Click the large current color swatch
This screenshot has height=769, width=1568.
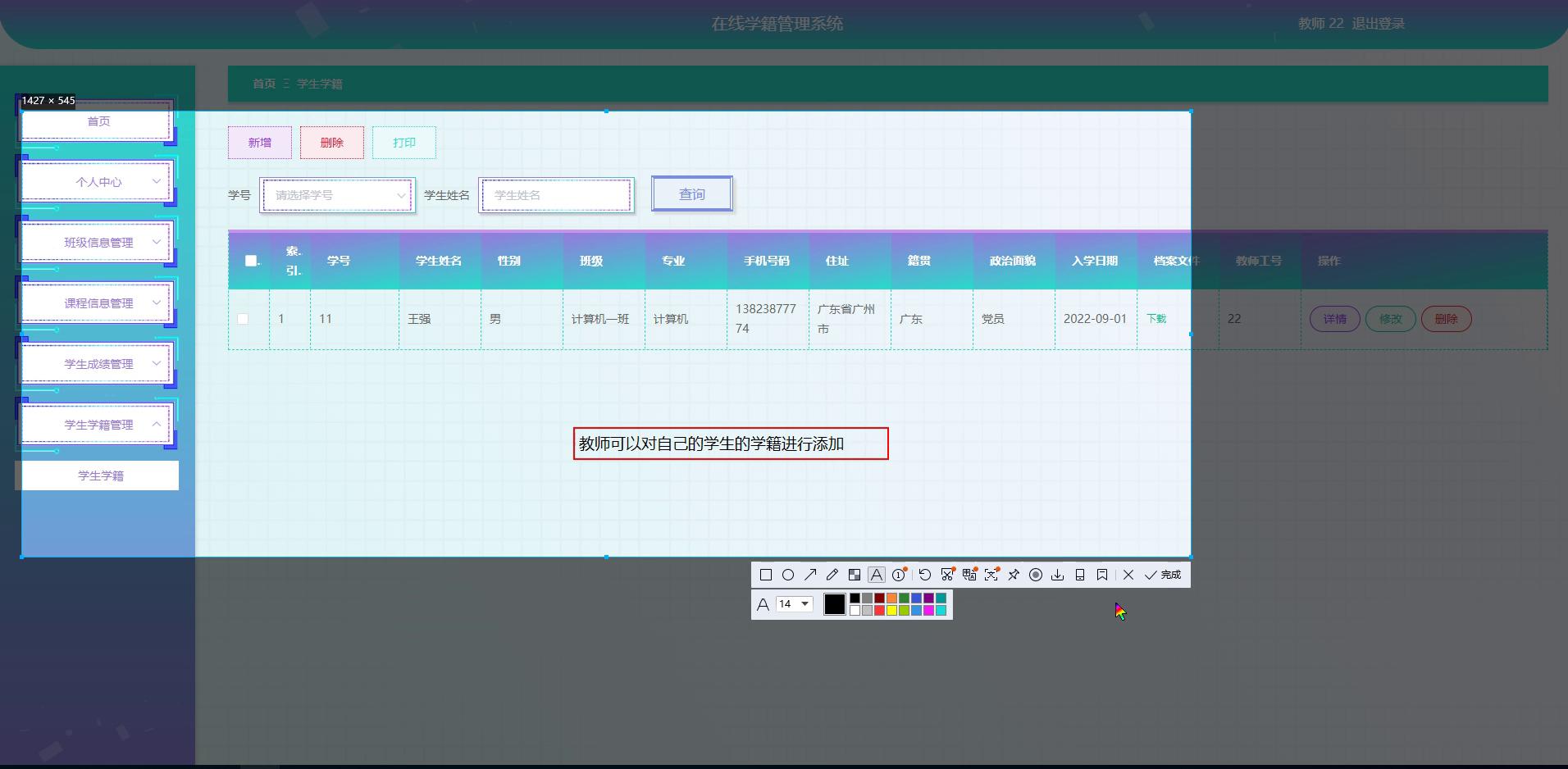tap(835, 604)
